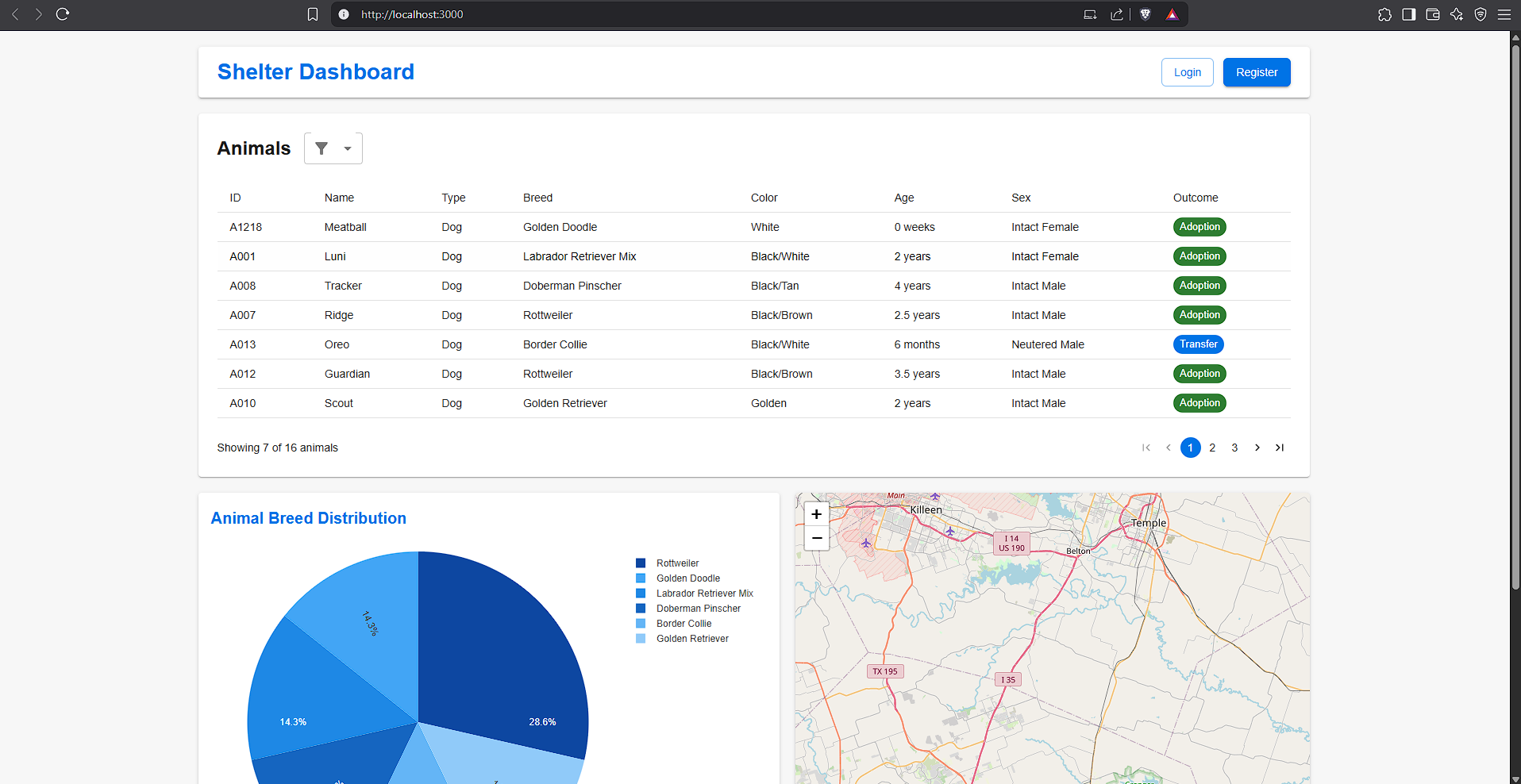The height and width of the screenshot is (784, 1521).
Task: Open Leo AI assistant icon
Action: tap(1457, 14)
